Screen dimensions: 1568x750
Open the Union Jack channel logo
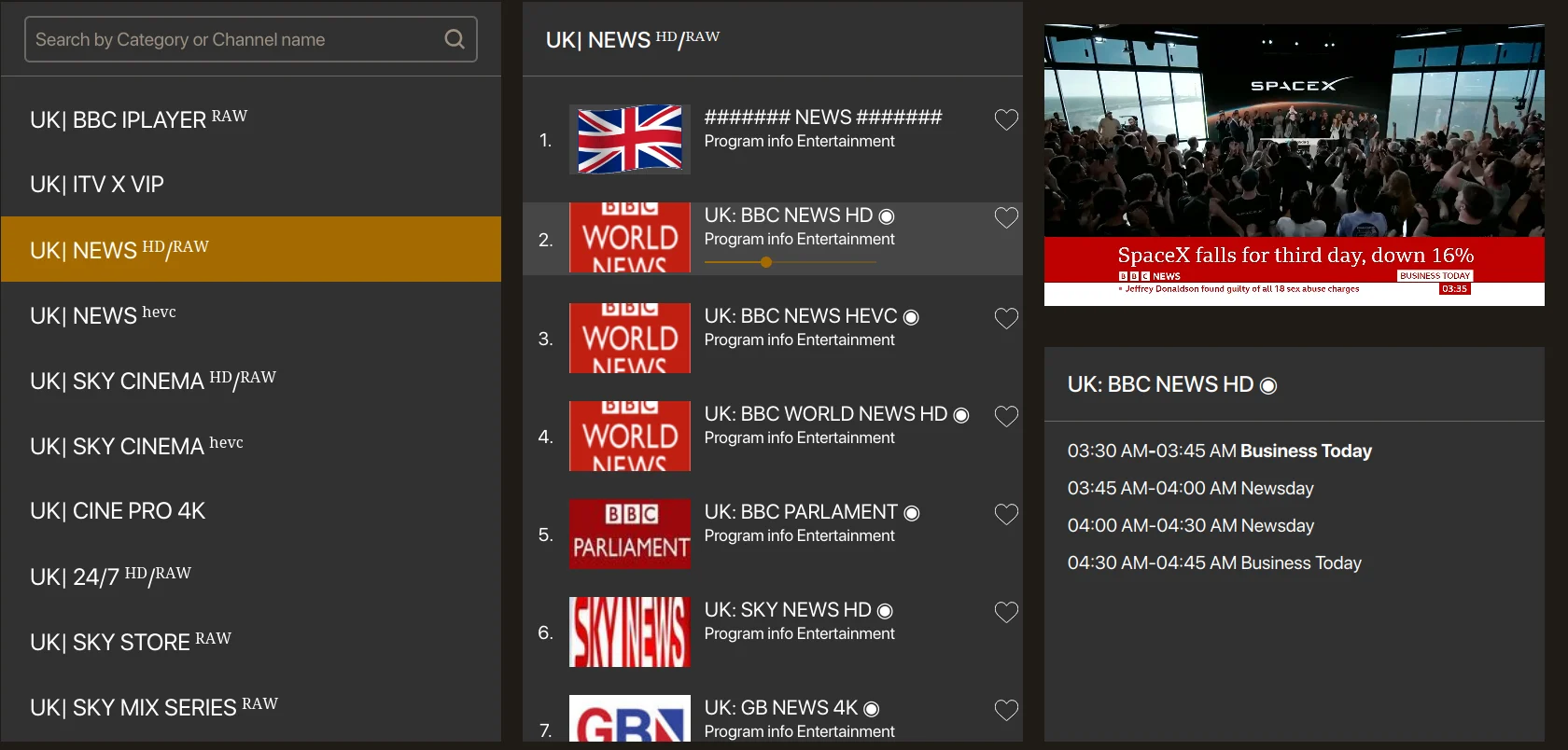pos(630,140)
